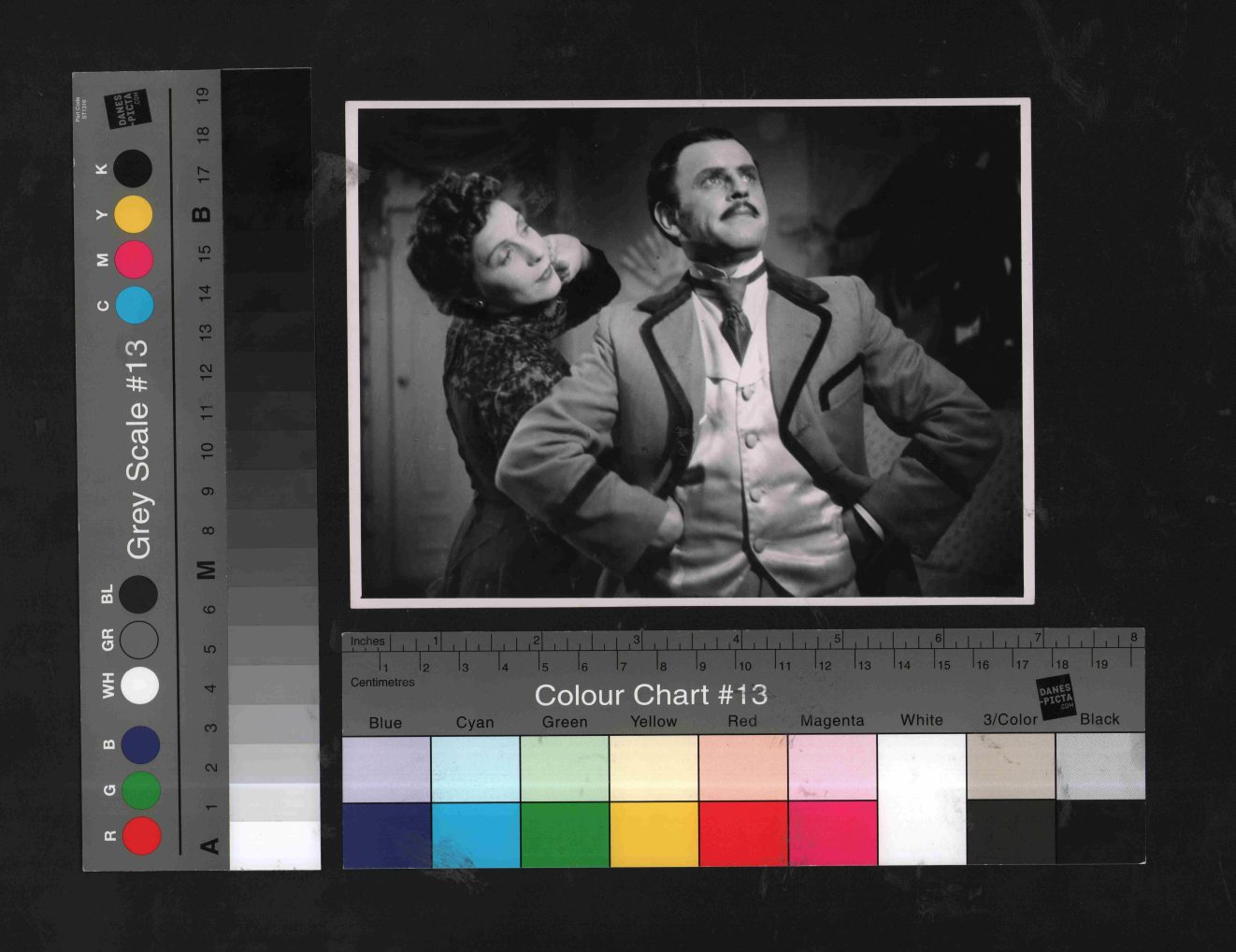Click the grey outlined circle labeled GR
Screen dimensions: 1236x952
(139, 640)
